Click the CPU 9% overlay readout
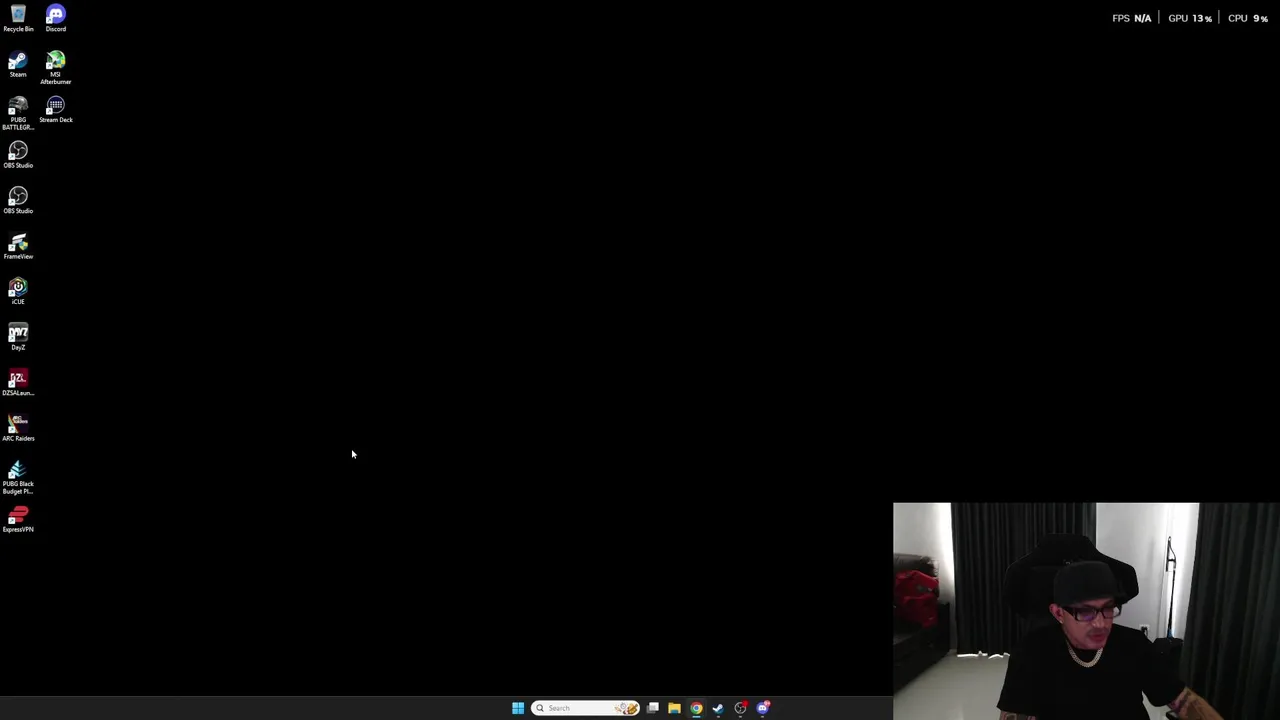Viewport: 1280px width, 720px height. click(1248, 18)
